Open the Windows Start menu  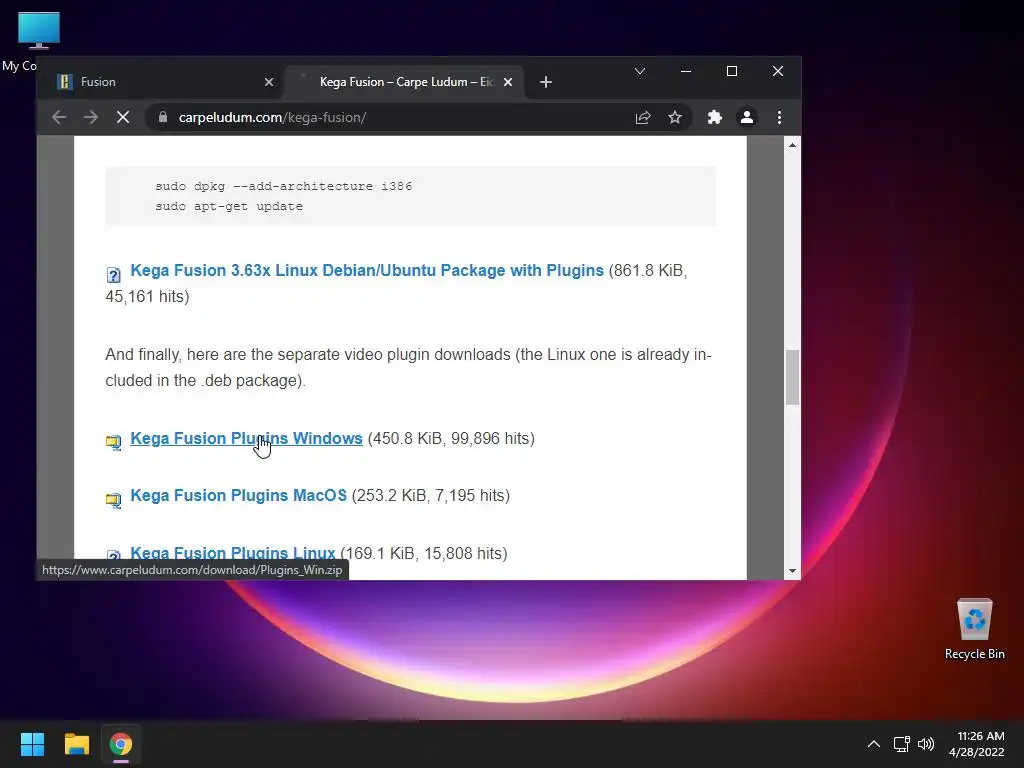pos(32,744)
